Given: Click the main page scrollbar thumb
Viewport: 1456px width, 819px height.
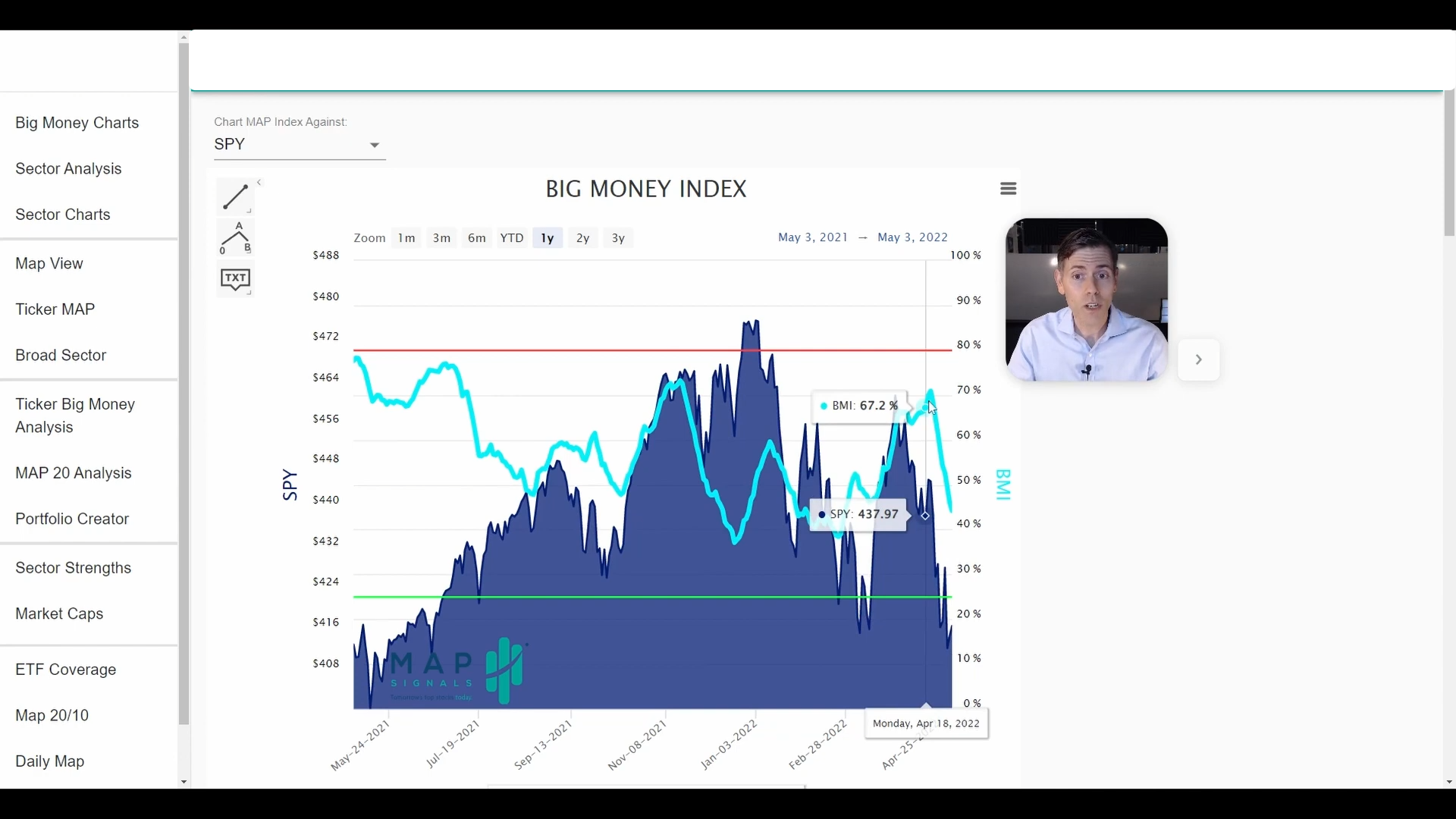Looking at the screenshot, I should click(x=1449, y=163).
